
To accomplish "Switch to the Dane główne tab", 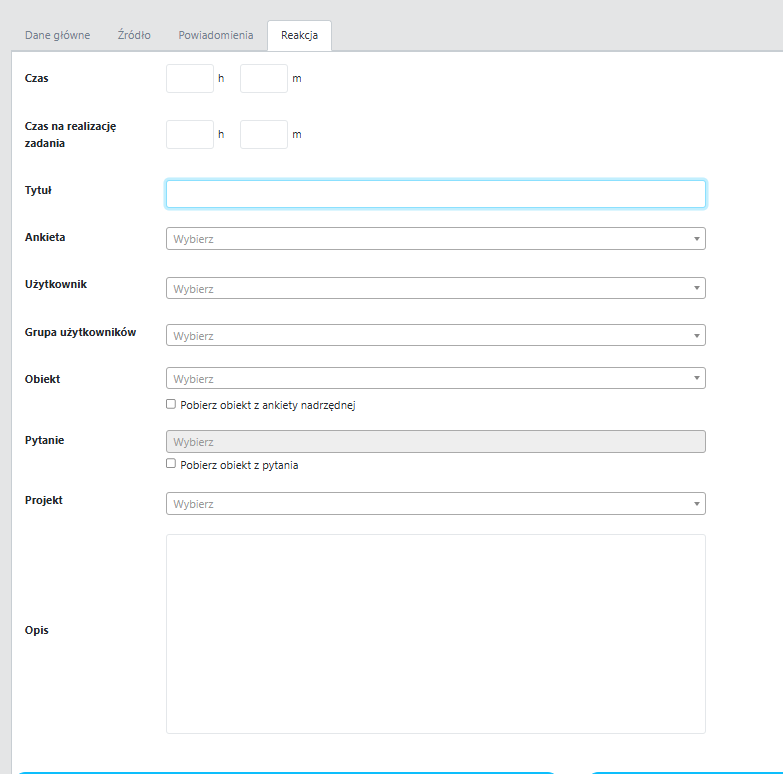I will (57, 35).
